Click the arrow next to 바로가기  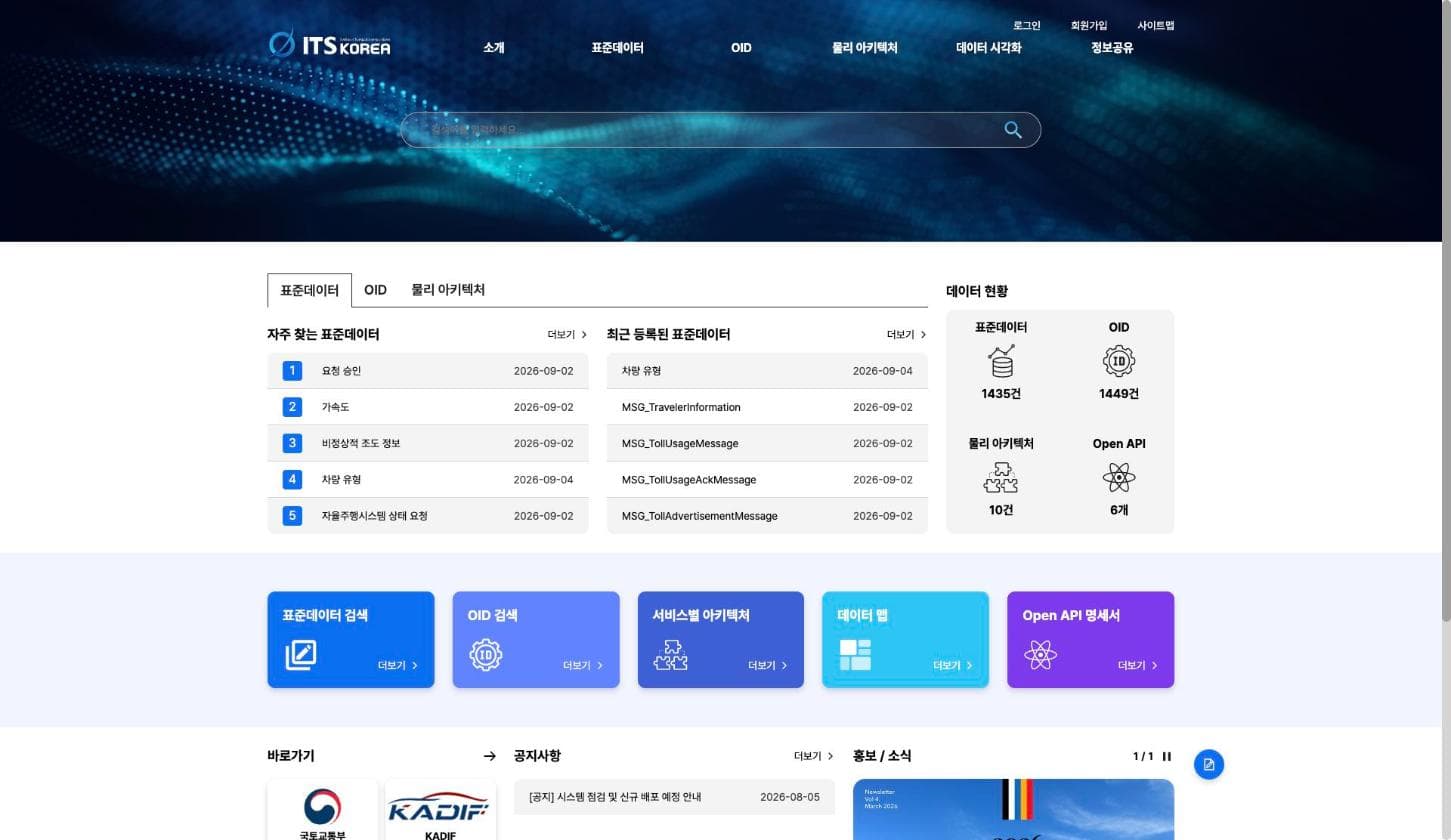[x=489, y=756]
